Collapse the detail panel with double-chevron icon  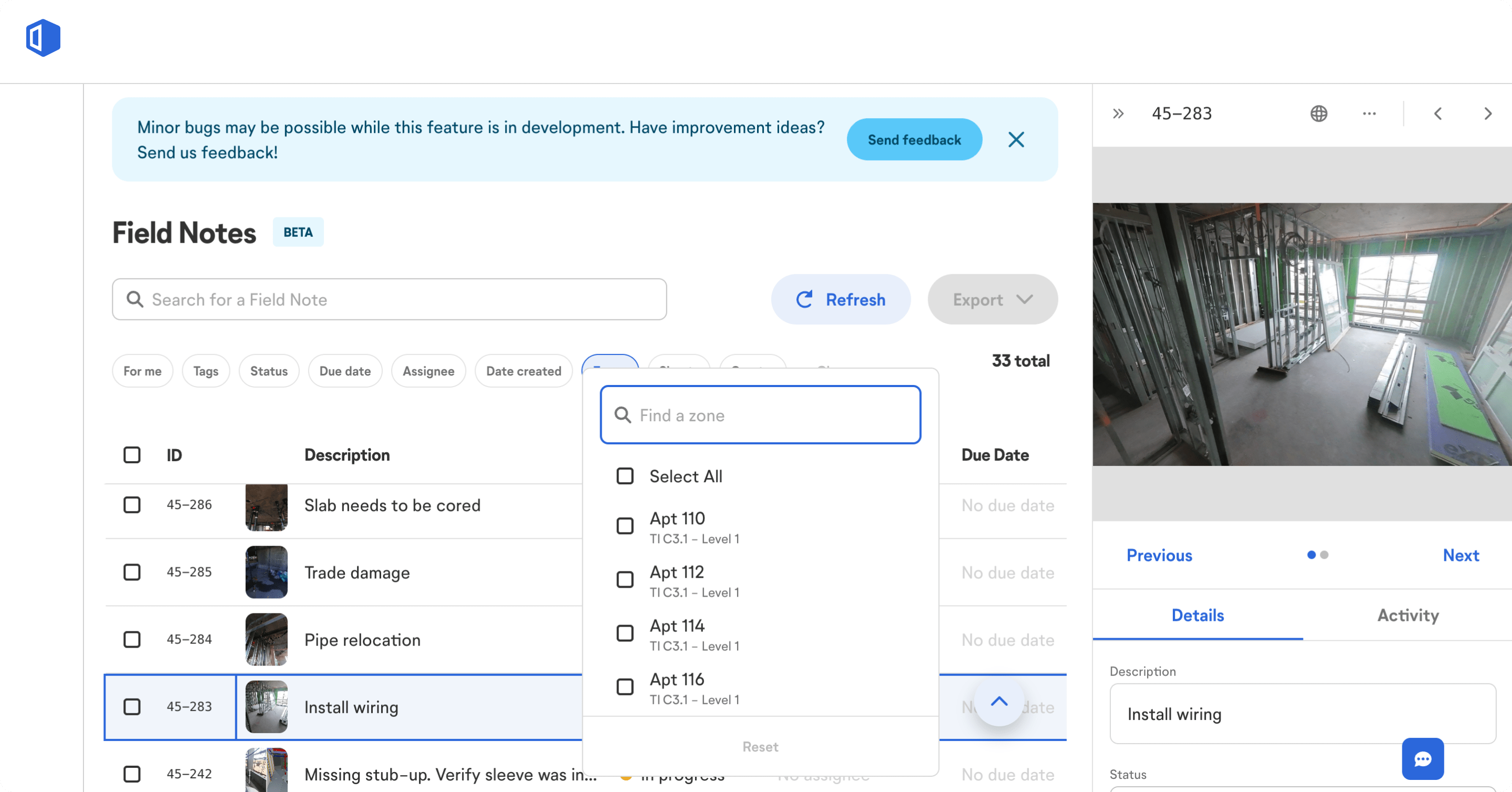point(1118,113)
